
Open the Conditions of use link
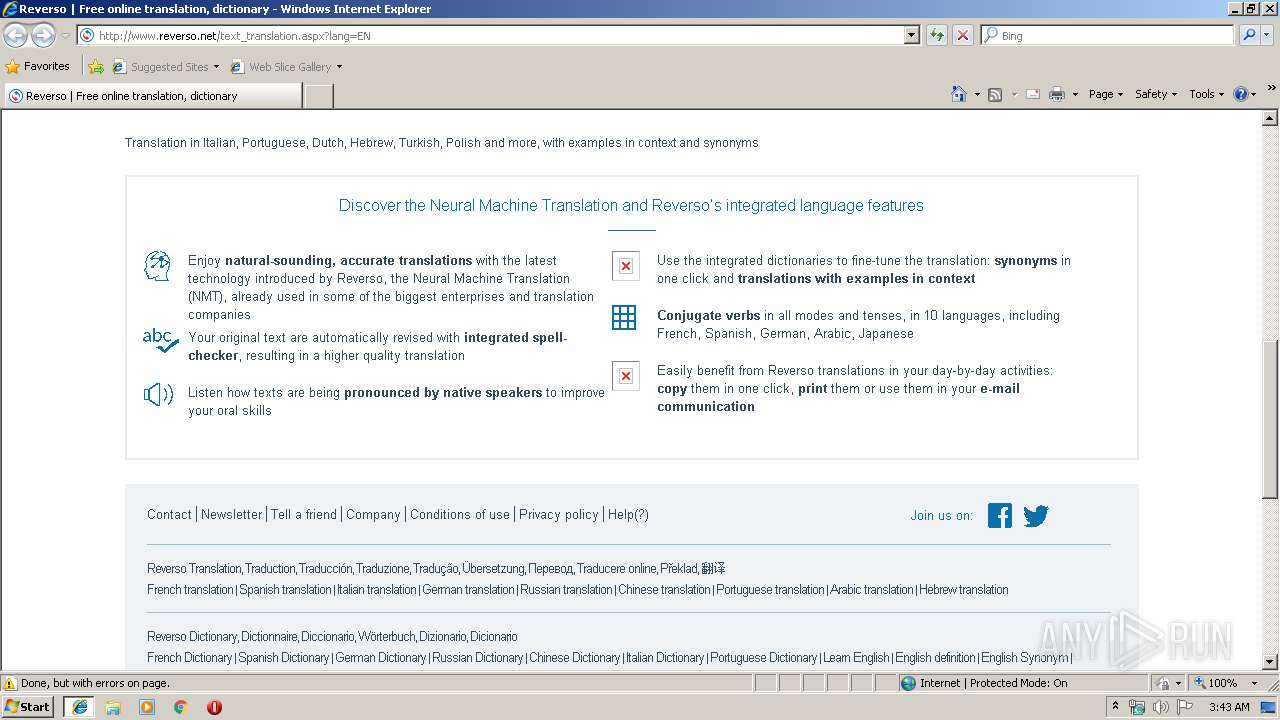tap(460, 514)
